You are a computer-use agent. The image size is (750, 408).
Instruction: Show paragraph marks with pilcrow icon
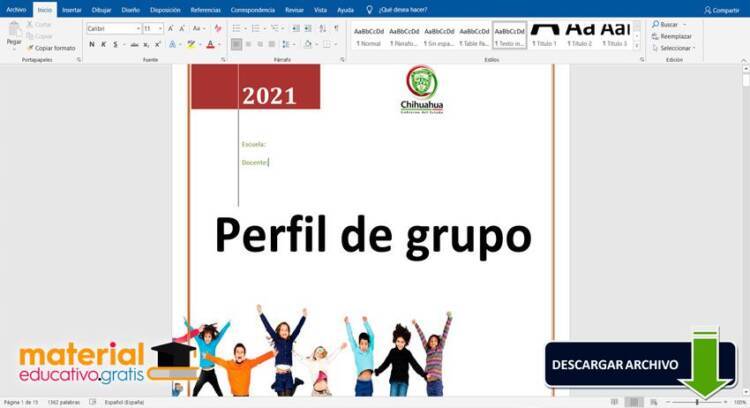coord(336,29)
